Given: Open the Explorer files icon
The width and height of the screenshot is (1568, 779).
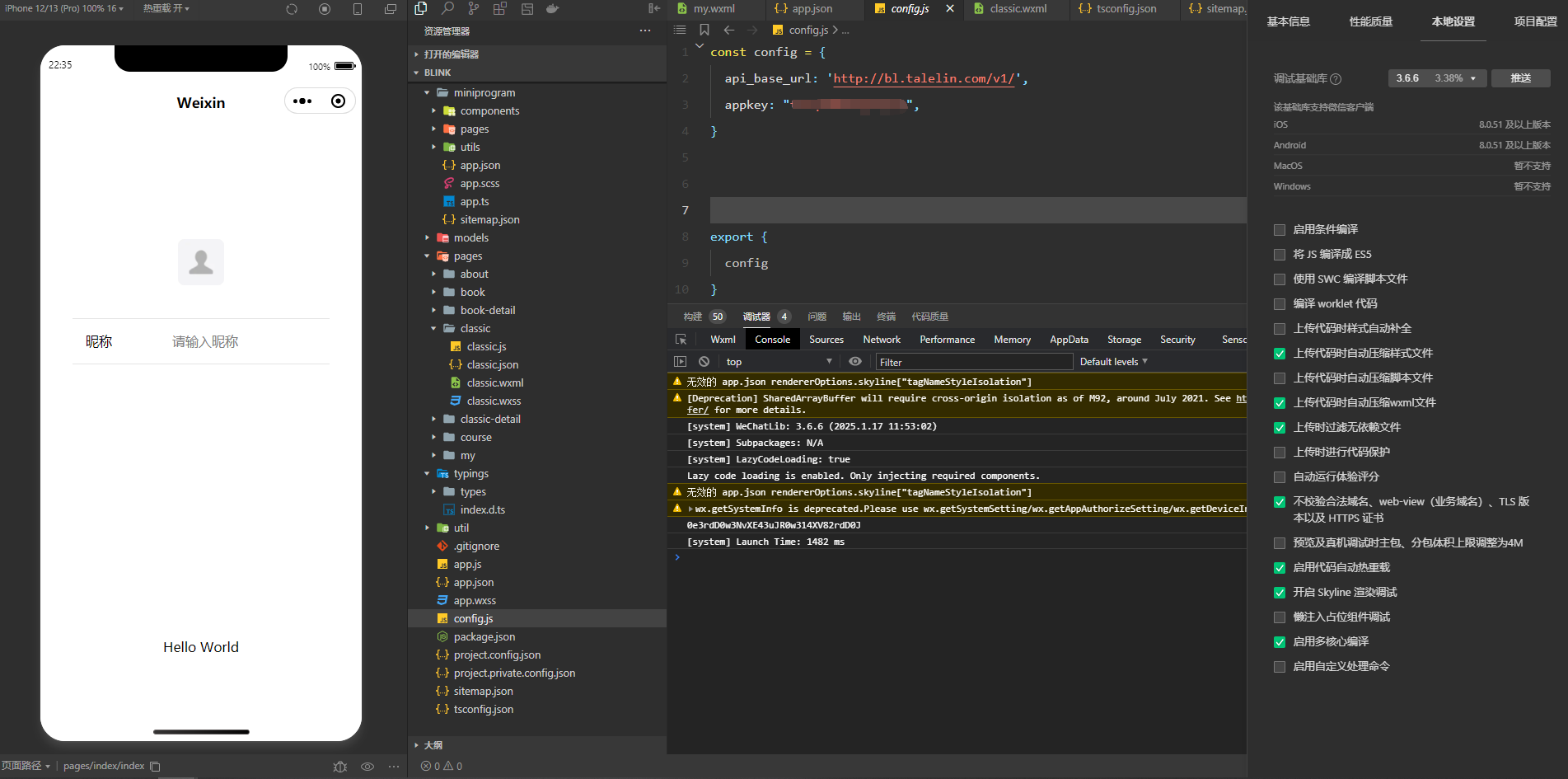Looking at the screenshot, I should [421, 8].
